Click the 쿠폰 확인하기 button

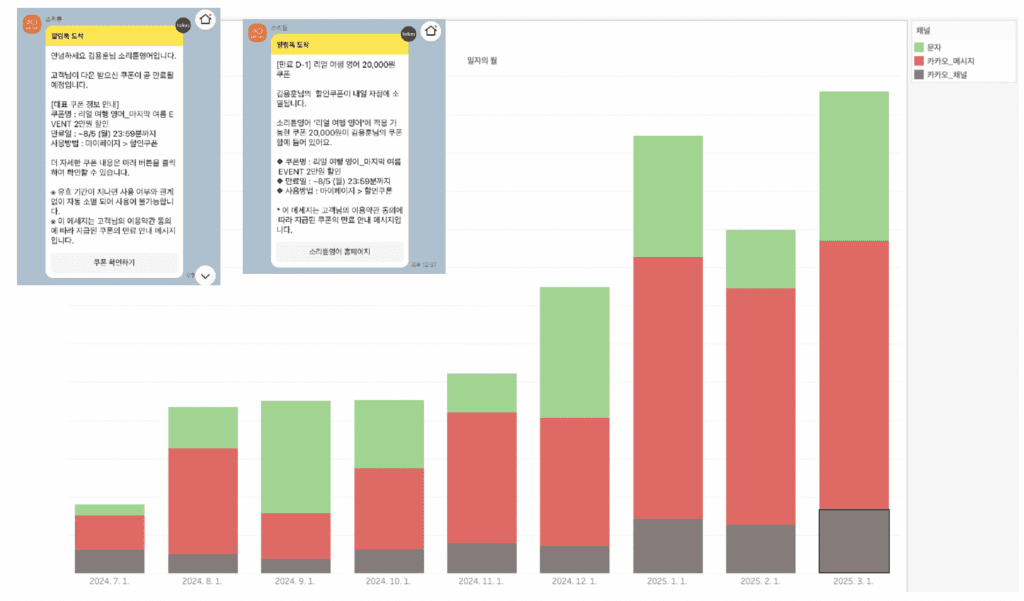coord(113,262)
